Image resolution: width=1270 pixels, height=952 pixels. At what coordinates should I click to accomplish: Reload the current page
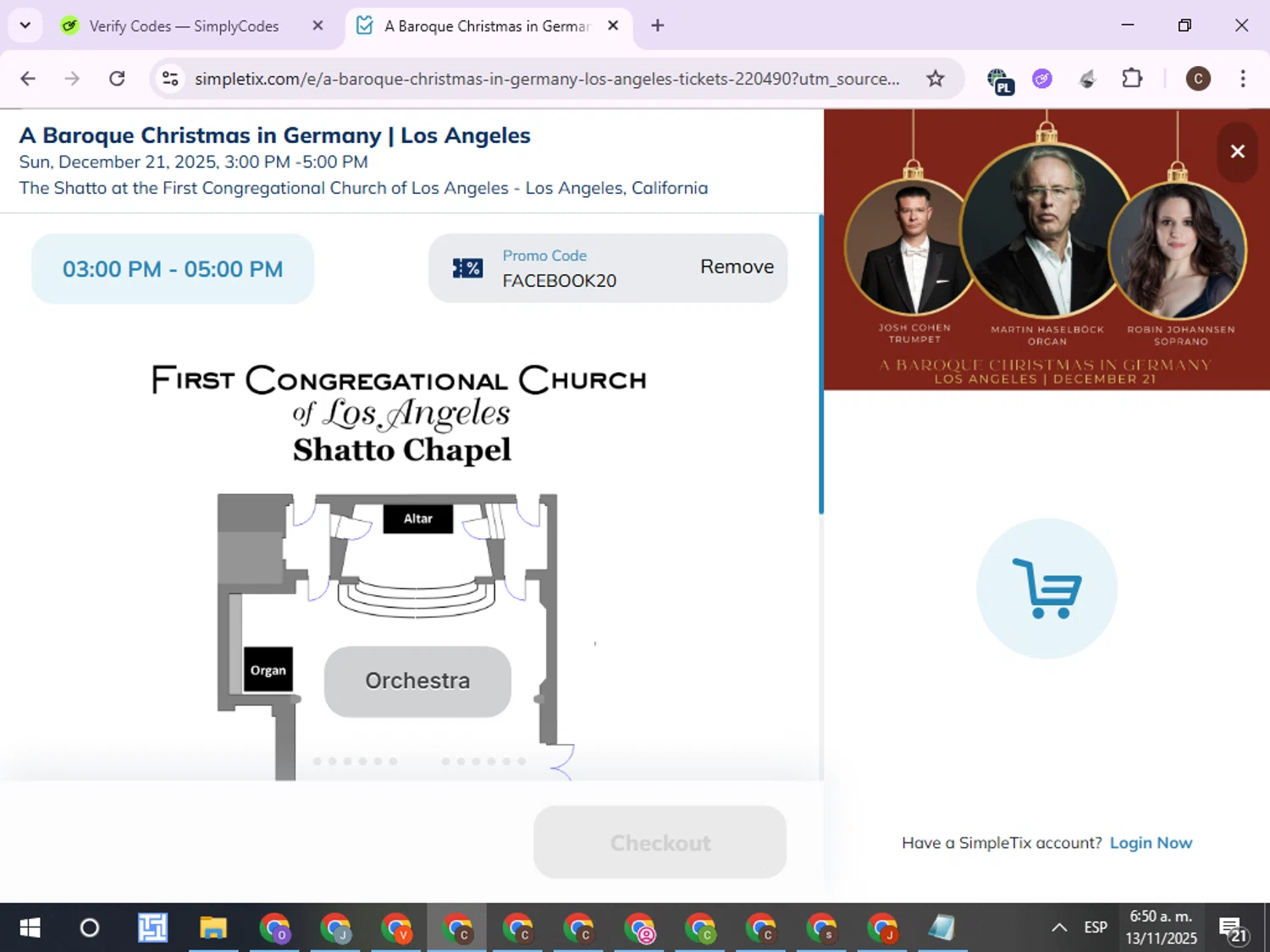tap(117, 79)
